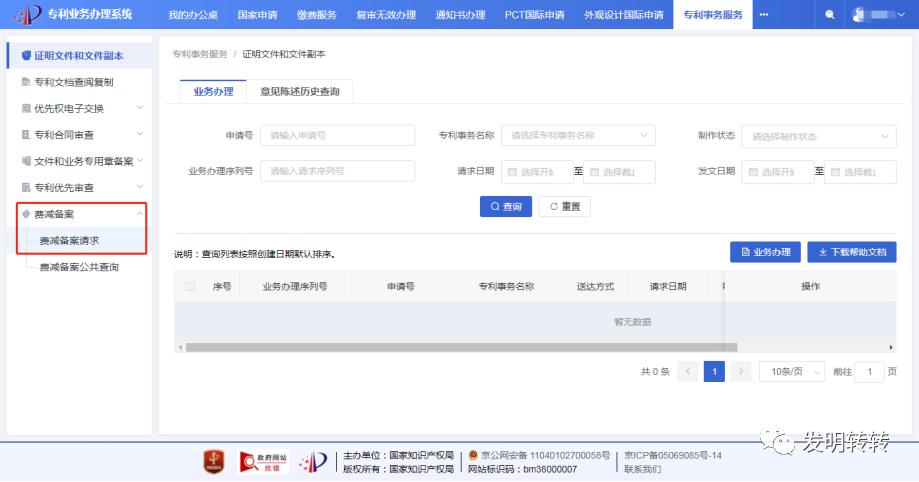Click the 证明文件和文件副本 shield icon
Image resolution: width=919 pixels, height=482 pixels.
coord(26,55)
